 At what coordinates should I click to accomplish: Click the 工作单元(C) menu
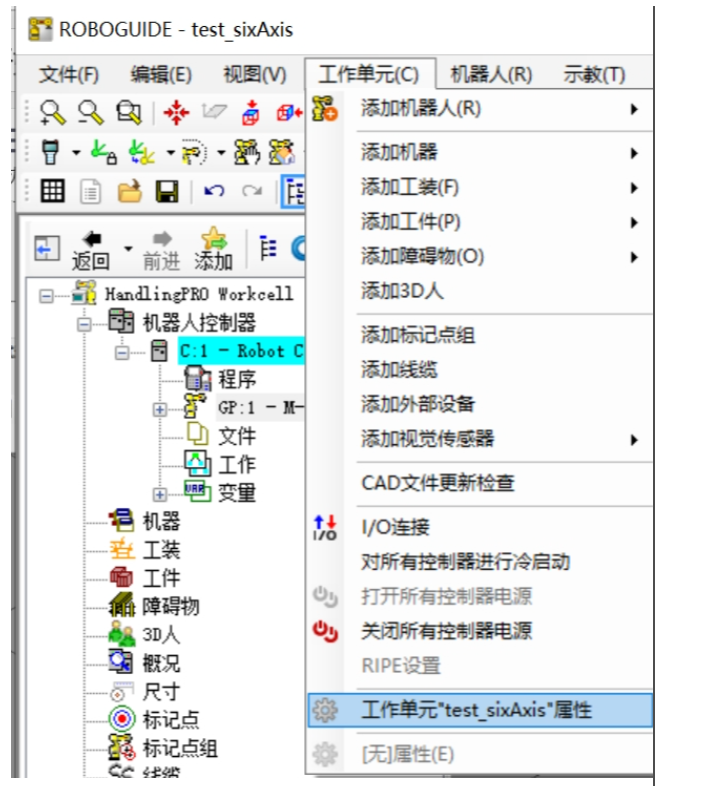[x=369, y=75]
